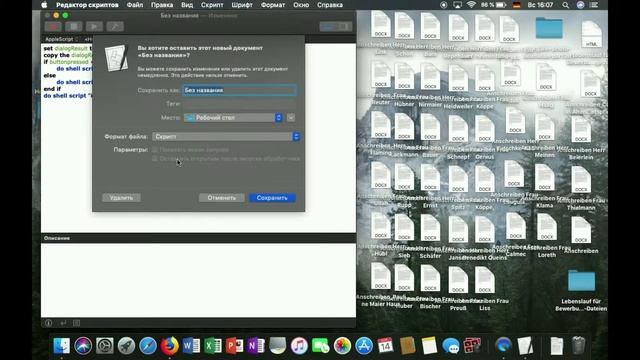The height and width of the screenshot is (360, 640).
Task: Open the Скрипт menu
Action: 212,5
